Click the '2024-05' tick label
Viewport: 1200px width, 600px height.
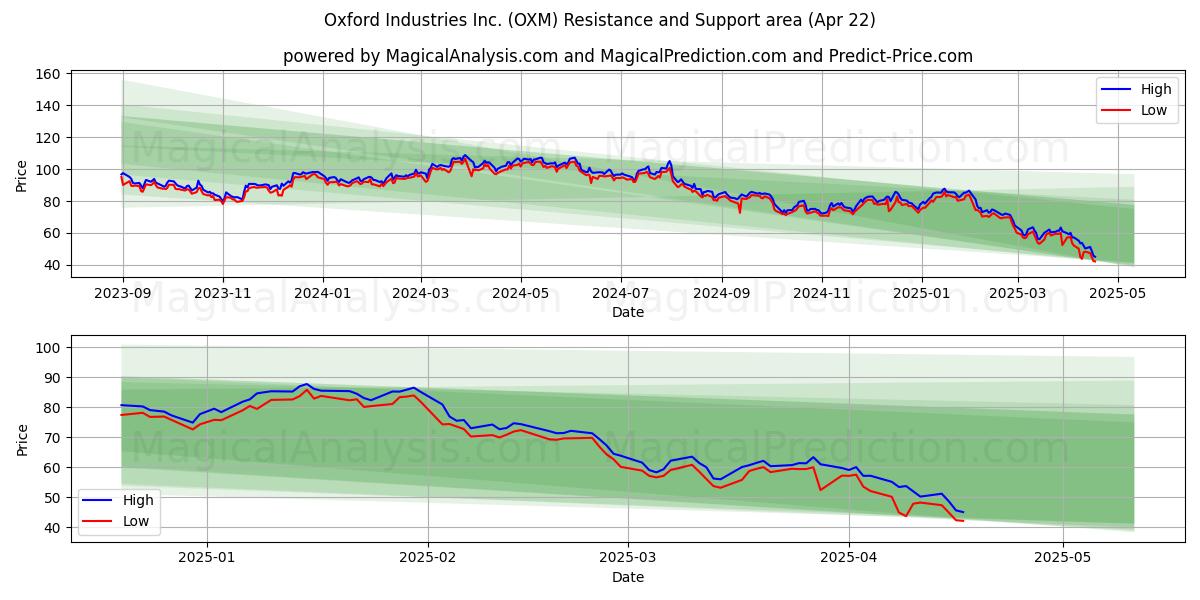click(520, 294)
